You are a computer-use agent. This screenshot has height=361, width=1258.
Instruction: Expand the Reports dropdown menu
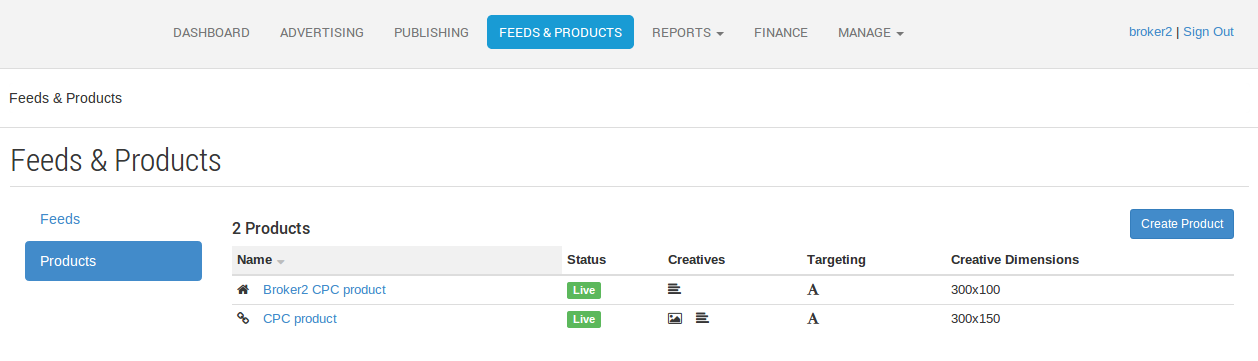[688, 32]
